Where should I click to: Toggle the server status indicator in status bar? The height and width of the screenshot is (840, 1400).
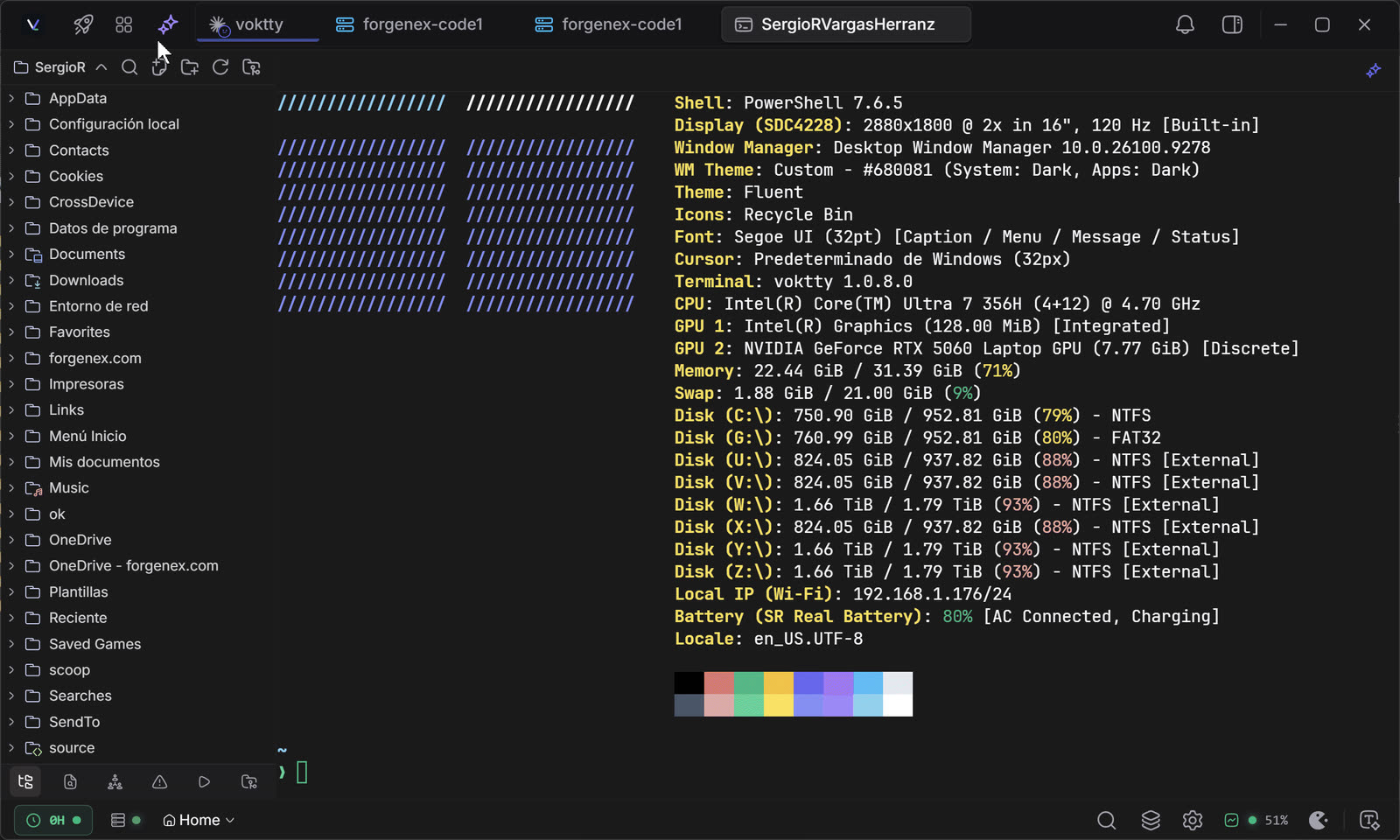click(126, 820)
